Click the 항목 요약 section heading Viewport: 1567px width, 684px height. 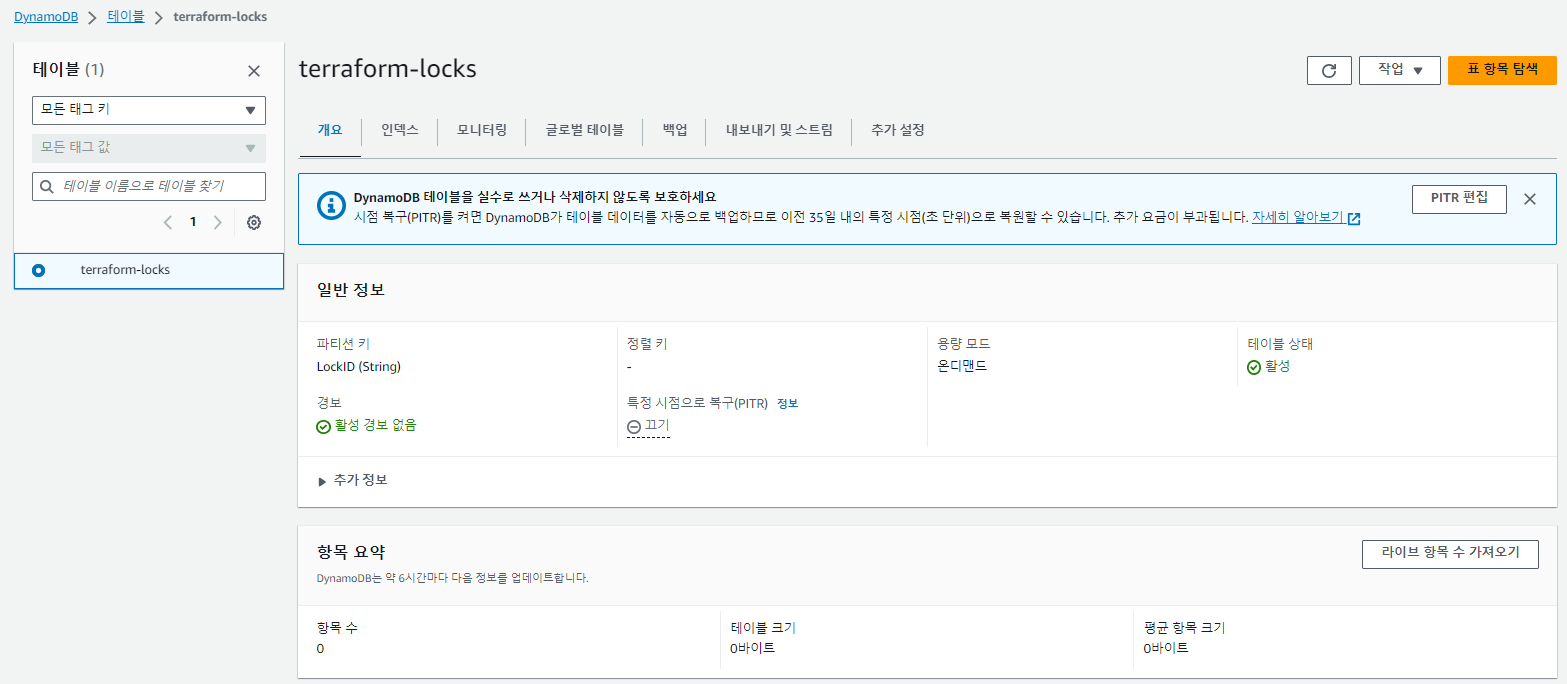tap(351, 552)
